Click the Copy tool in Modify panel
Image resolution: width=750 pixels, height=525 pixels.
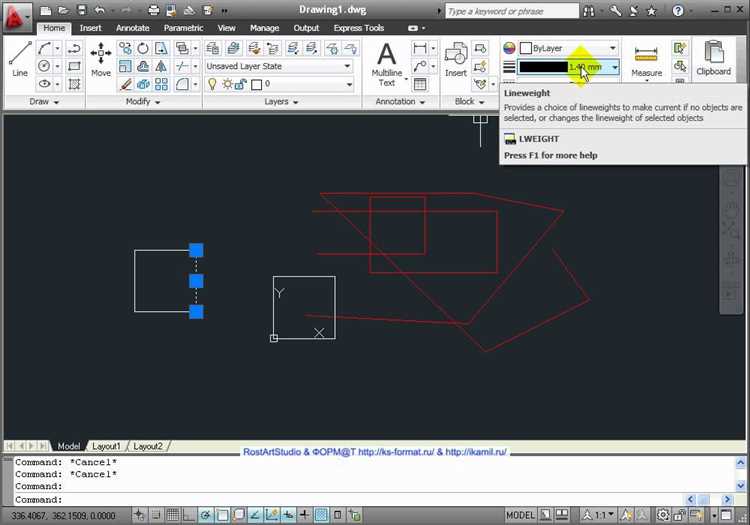(x=125, y=48)
